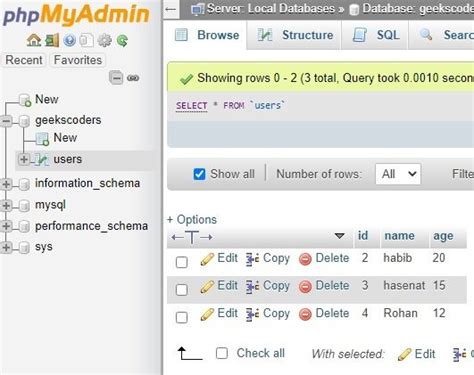
Task: Expand the performance_schema database node
Action: pos(6,226)
